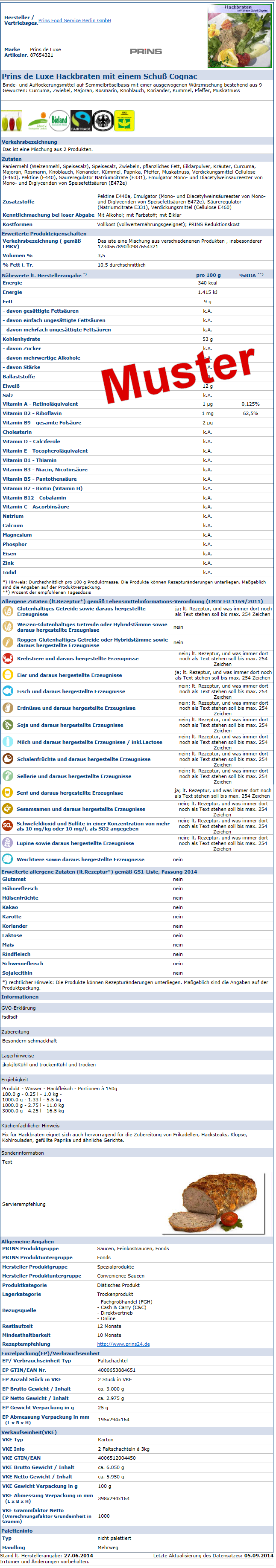Click the Milch allergen icon
This screenshot has width=276, height=1568.
click(8, 741)
